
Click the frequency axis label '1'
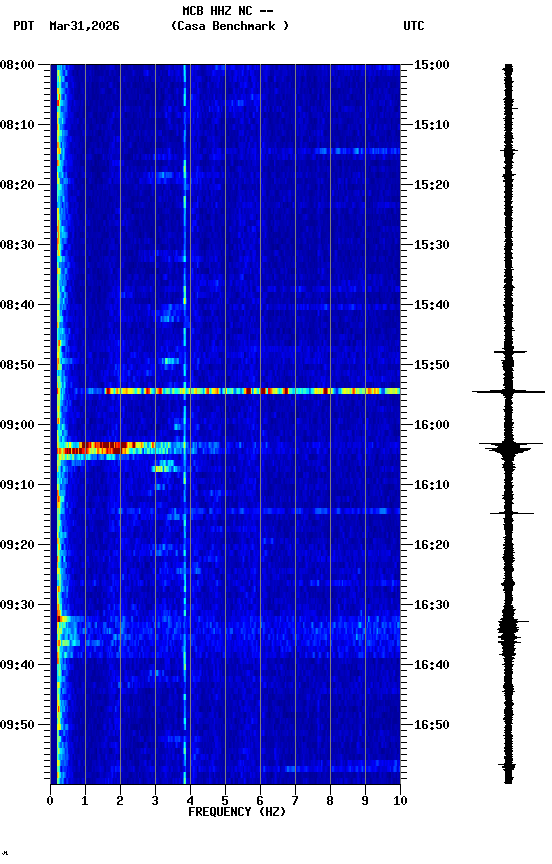click(x=85, y=801)
